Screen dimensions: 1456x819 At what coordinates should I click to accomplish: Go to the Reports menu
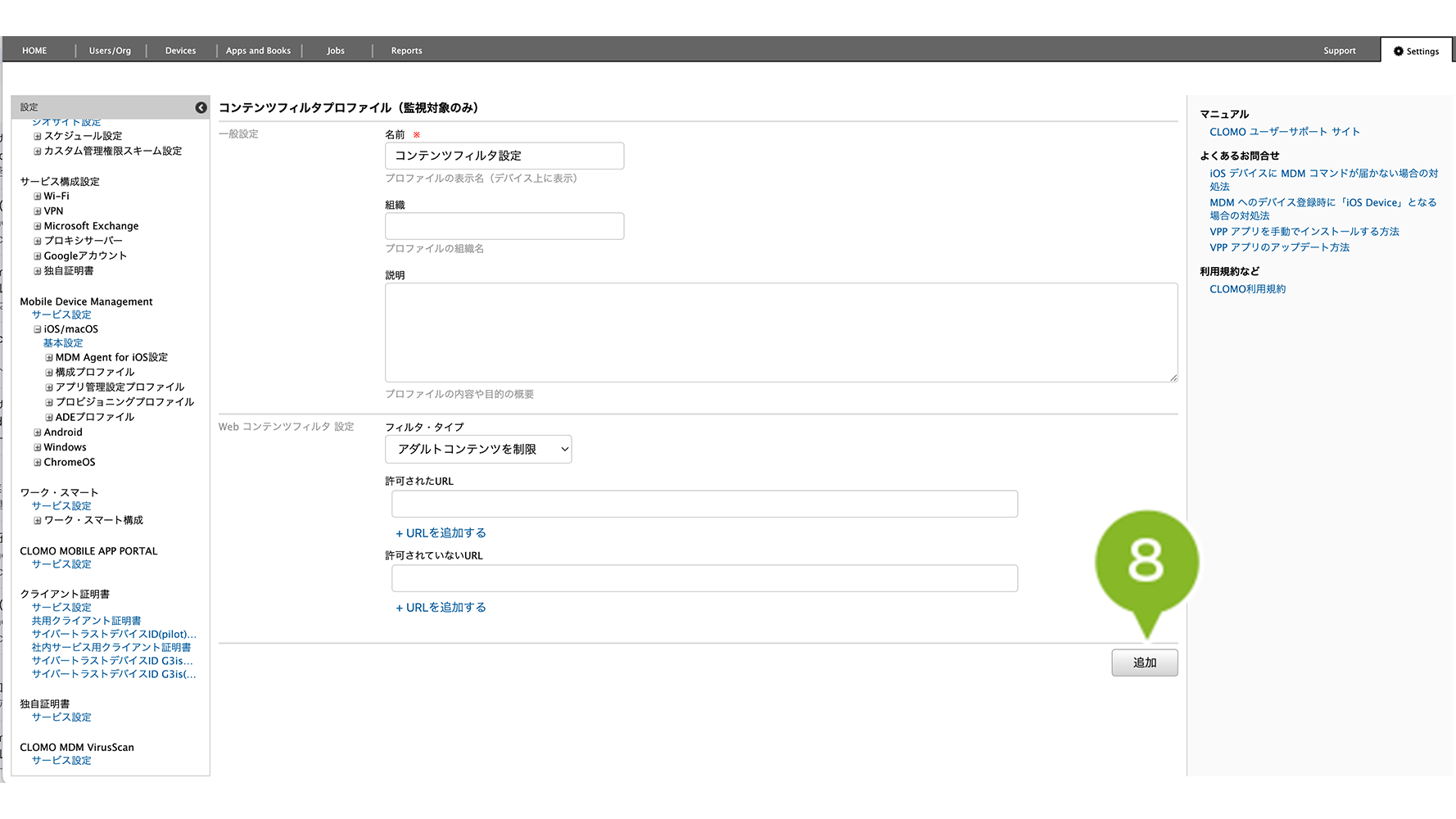point(406,51)
